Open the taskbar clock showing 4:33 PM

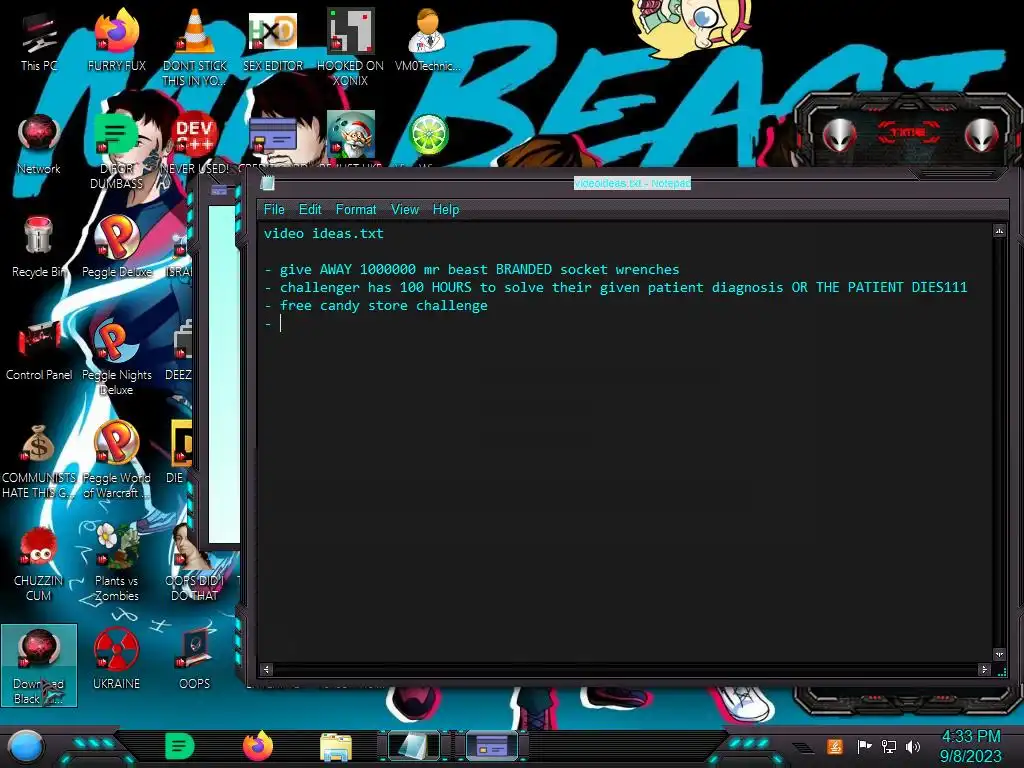click(x=970, y=746)
